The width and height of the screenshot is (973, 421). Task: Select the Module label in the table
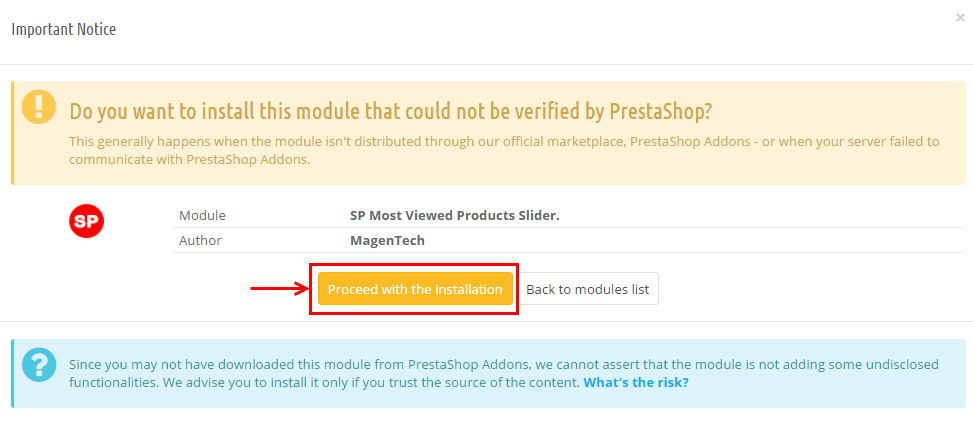[x=202, y=216]
